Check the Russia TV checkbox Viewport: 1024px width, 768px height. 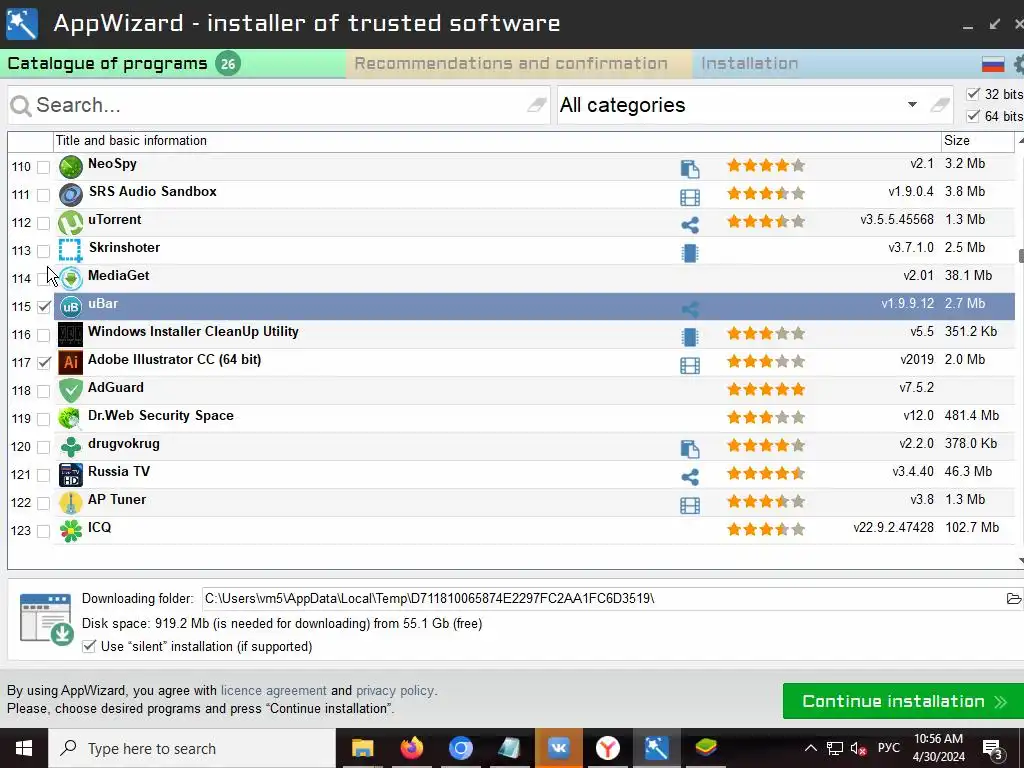point(43,475)
